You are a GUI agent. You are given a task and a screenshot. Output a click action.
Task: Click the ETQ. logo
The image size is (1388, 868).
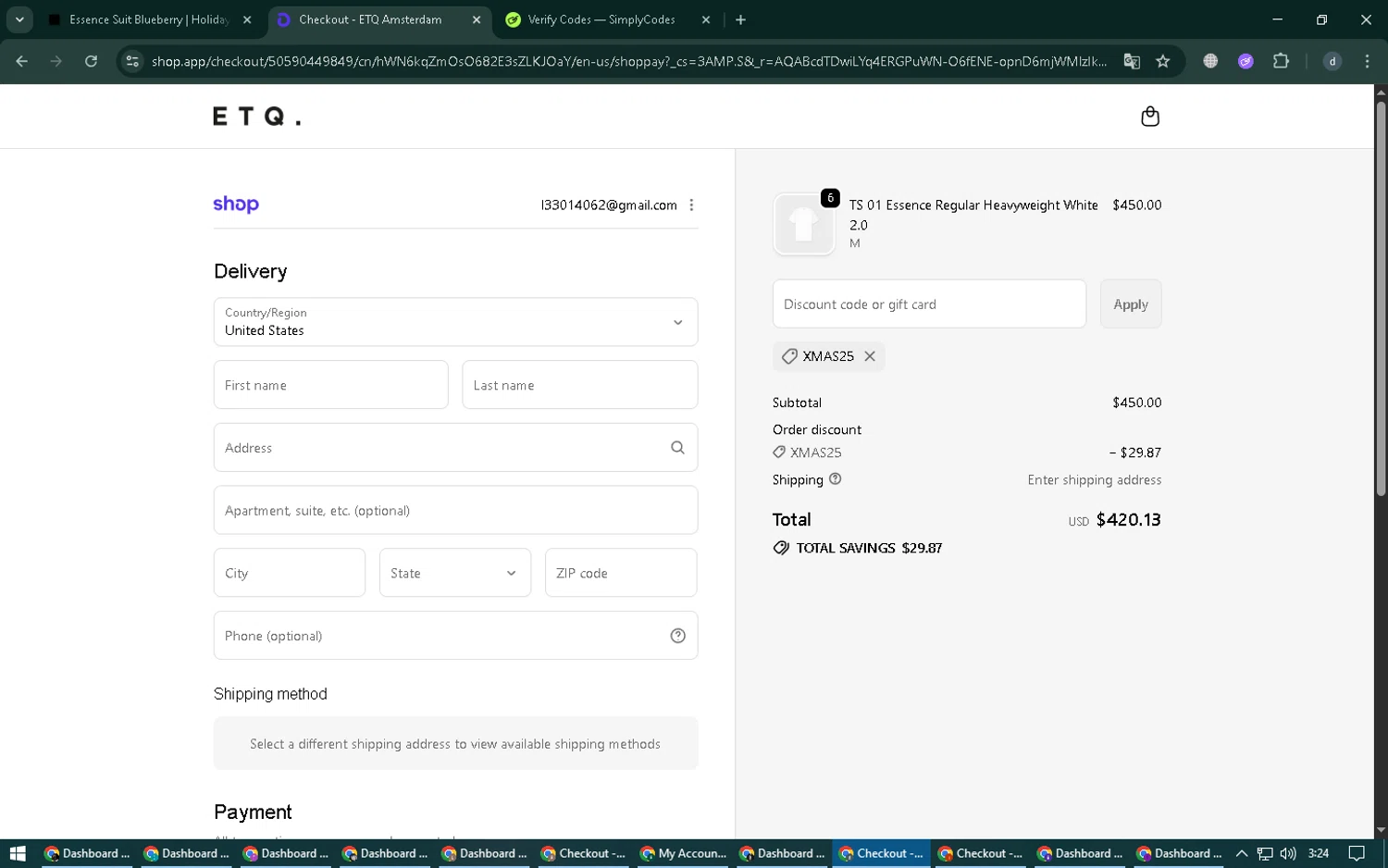tap(257, 117)
